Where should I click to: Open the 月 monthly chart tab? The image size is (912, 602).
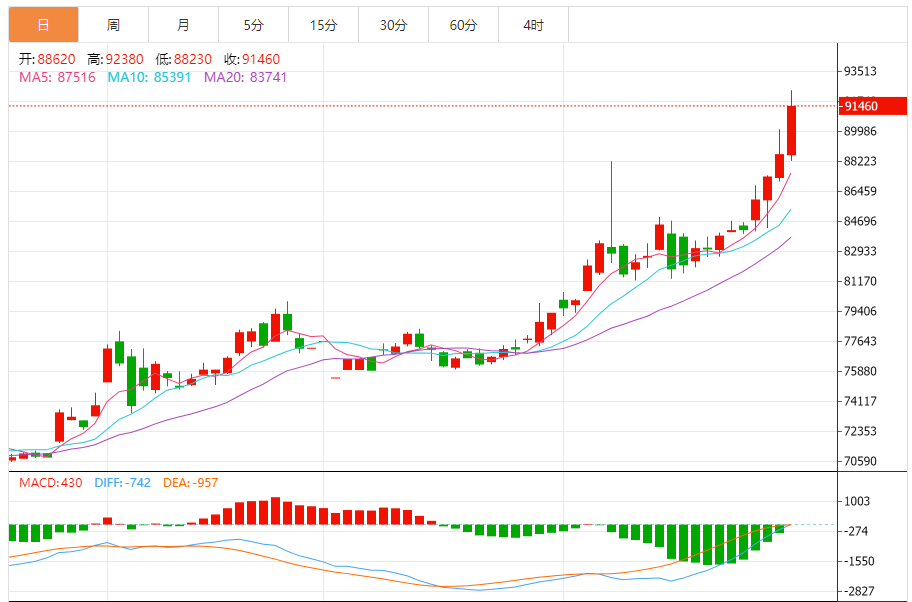(x=183, y=25)
